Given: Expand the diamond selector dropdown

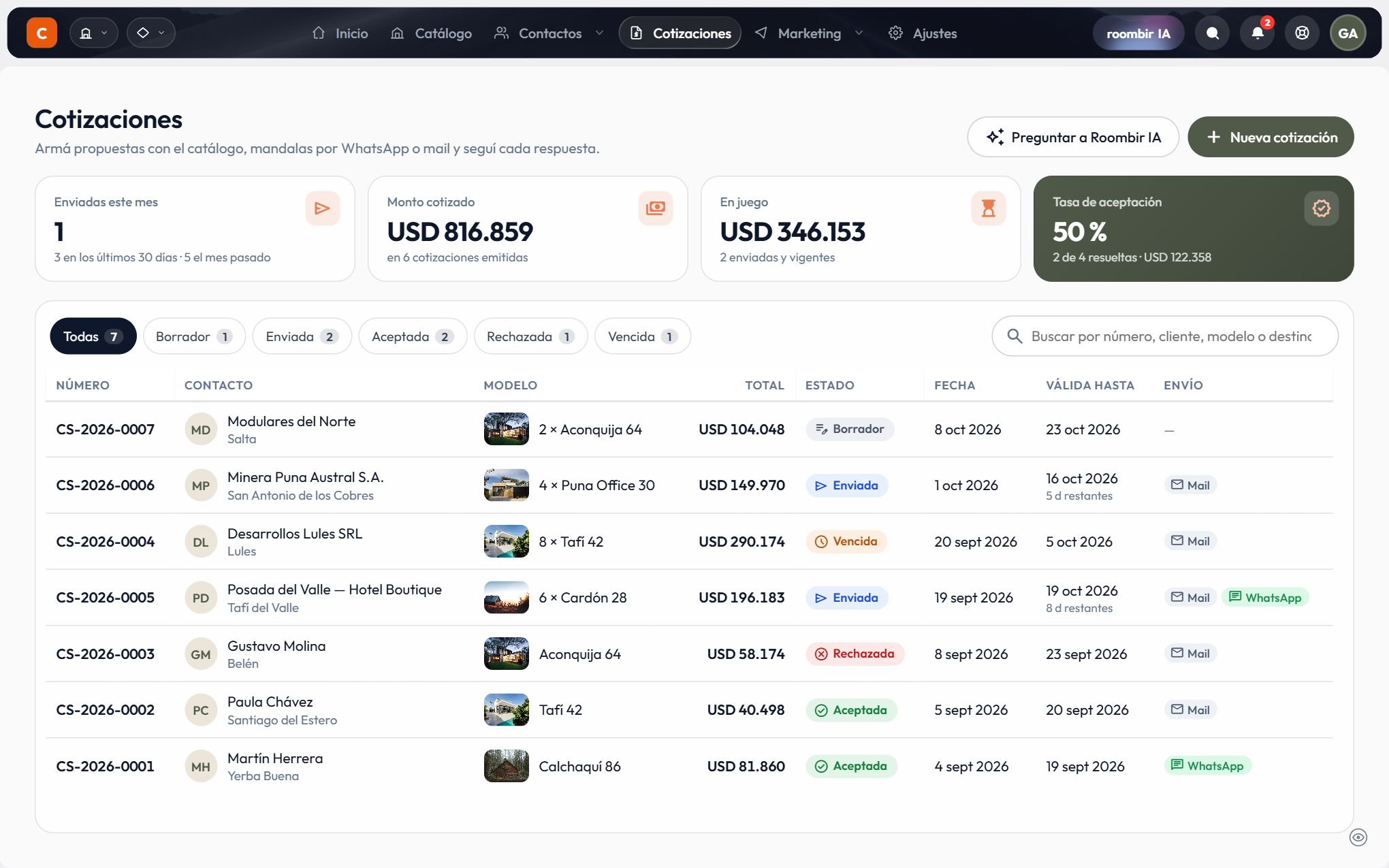Looking at the screenshot, I should (x=151, y=33).
